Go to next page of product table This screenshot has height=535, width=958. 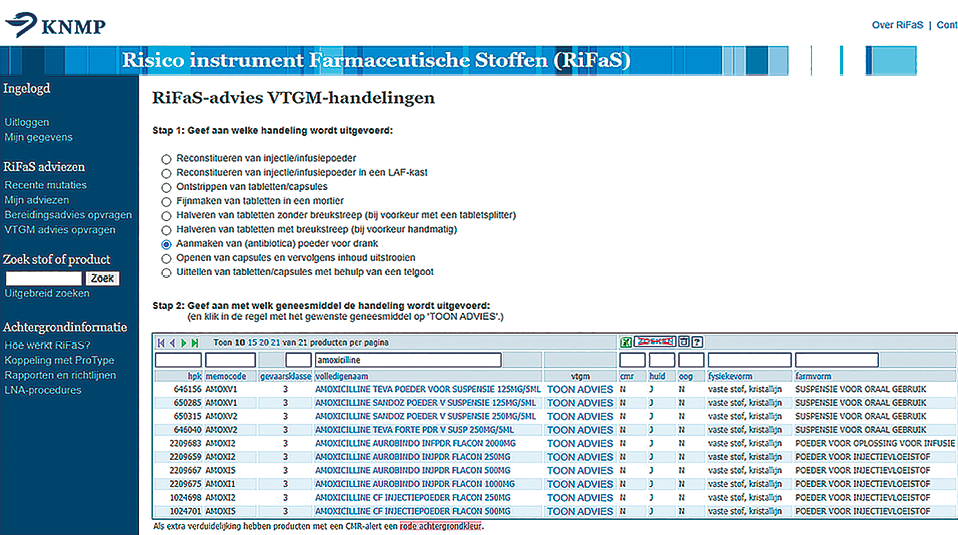point(183,343)
